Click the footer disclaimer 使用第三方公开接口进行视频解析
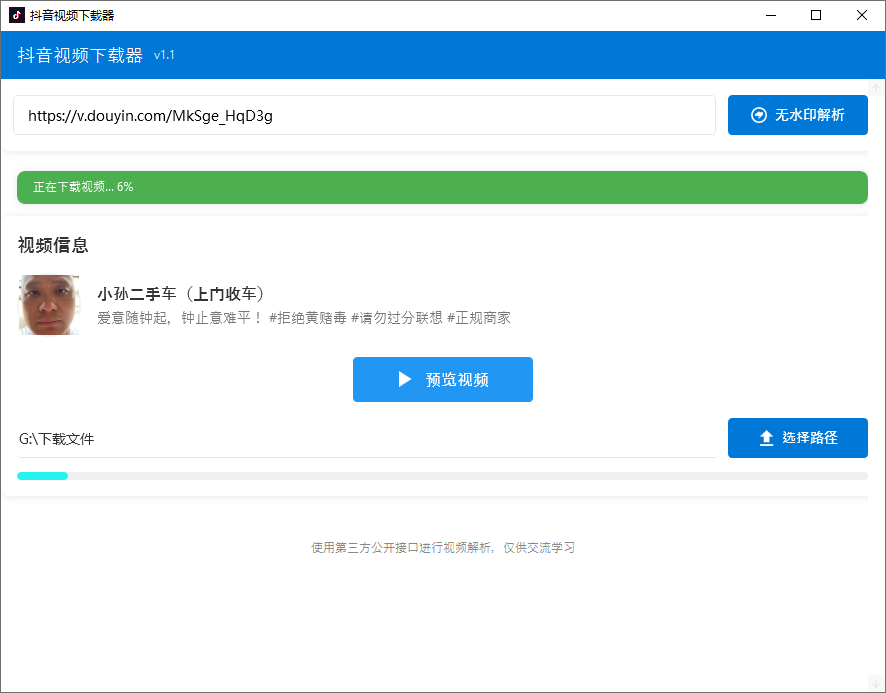This screenshot has height=693, width=886. [442, 547]
